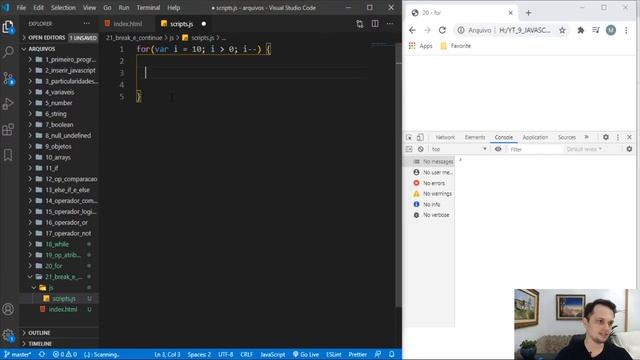This screenshot has height=360, width=640.
Task: Collapse the 21_break_e_ folder
Action: click(59, 277)
